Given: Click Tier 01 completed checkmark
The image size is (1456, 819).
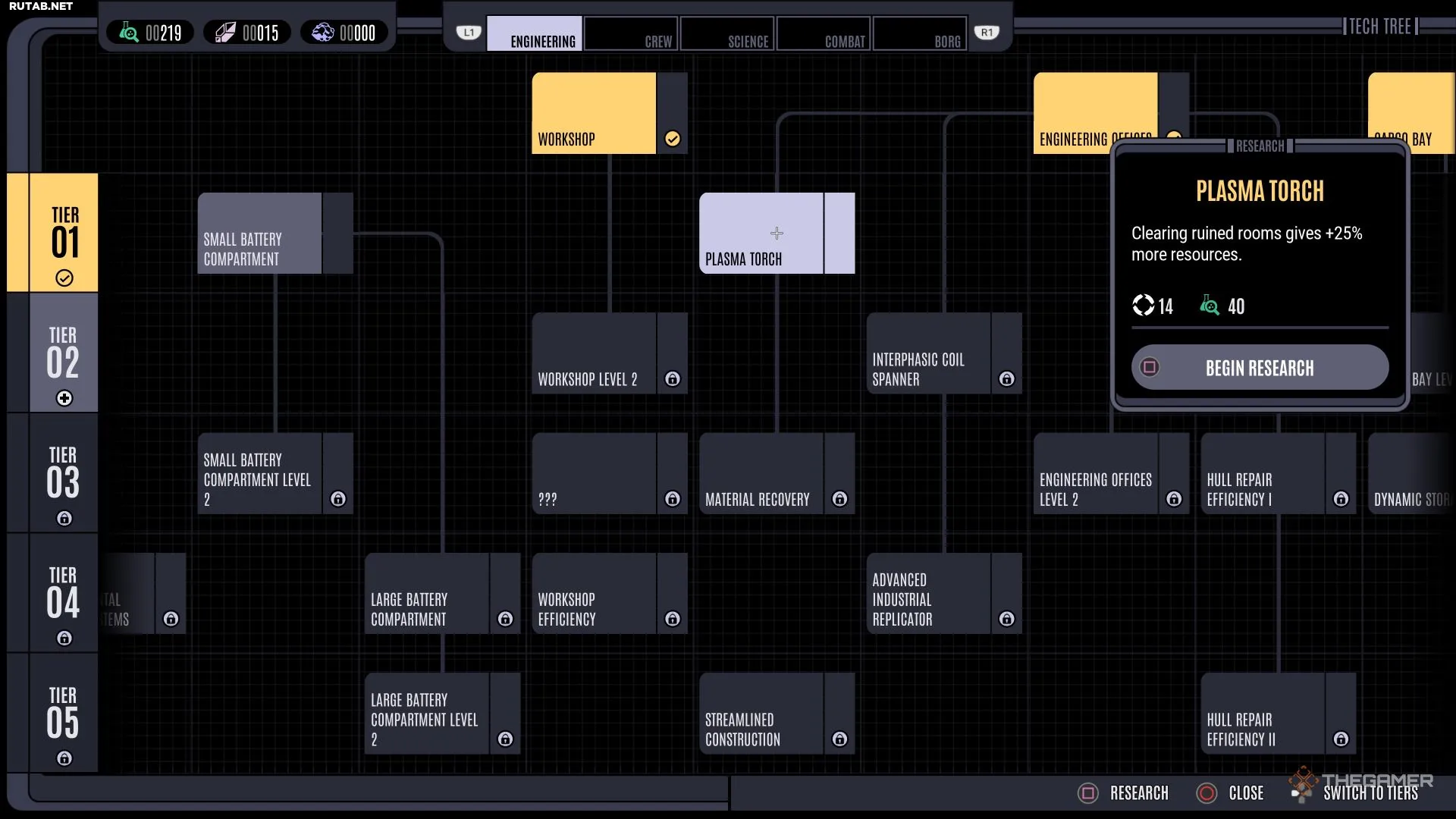Looking at the screenshot, I should click(64, 278).
